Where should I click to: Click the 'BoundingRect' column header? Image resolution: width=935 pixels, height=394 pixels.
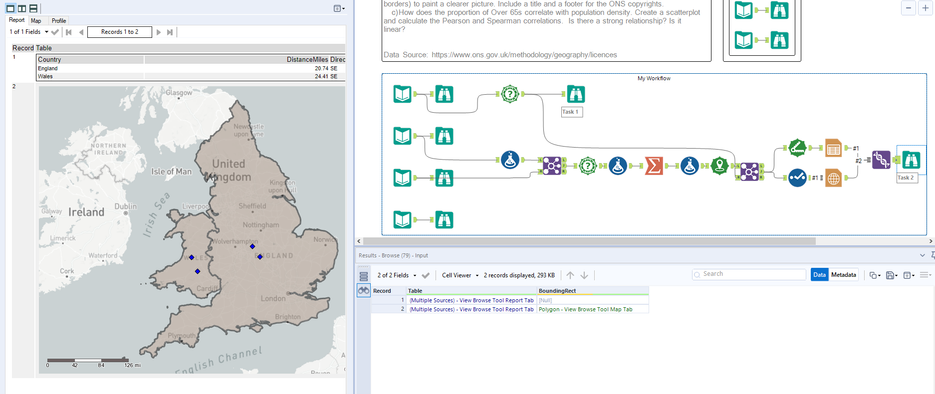click(592, 291)
